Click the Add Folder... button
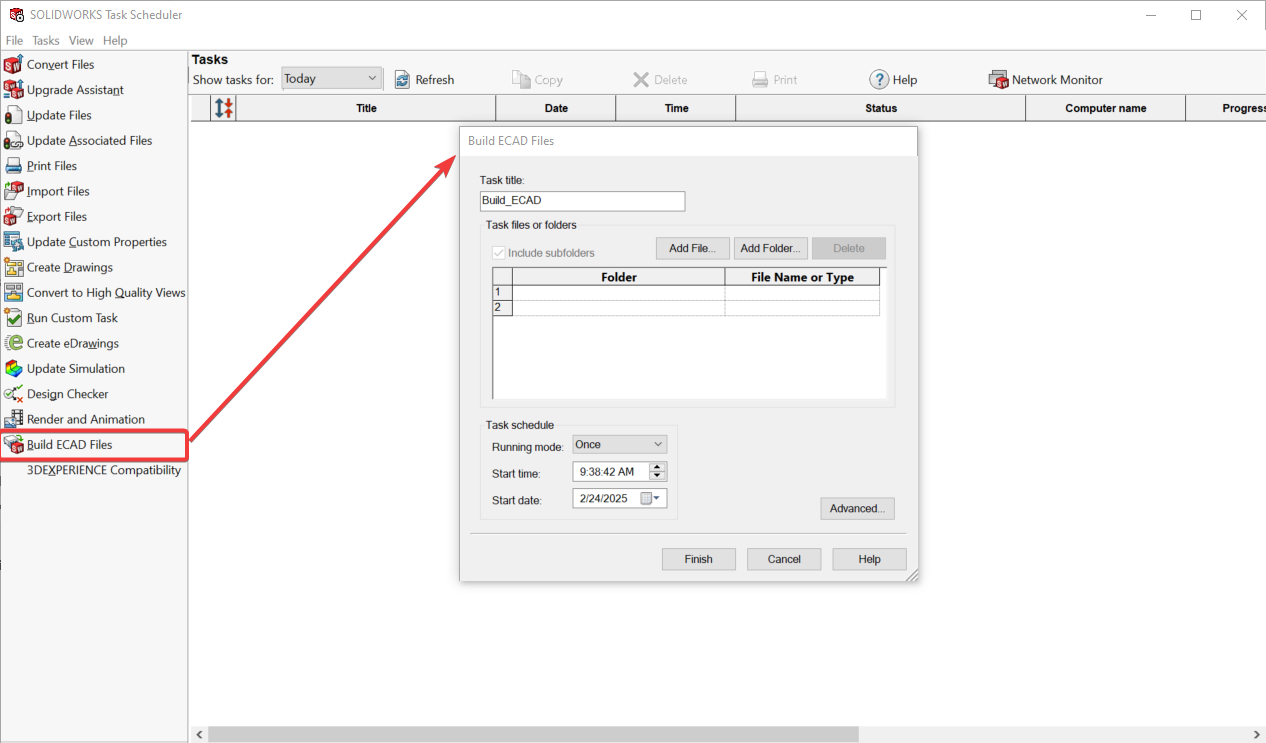 coord(770,248)
